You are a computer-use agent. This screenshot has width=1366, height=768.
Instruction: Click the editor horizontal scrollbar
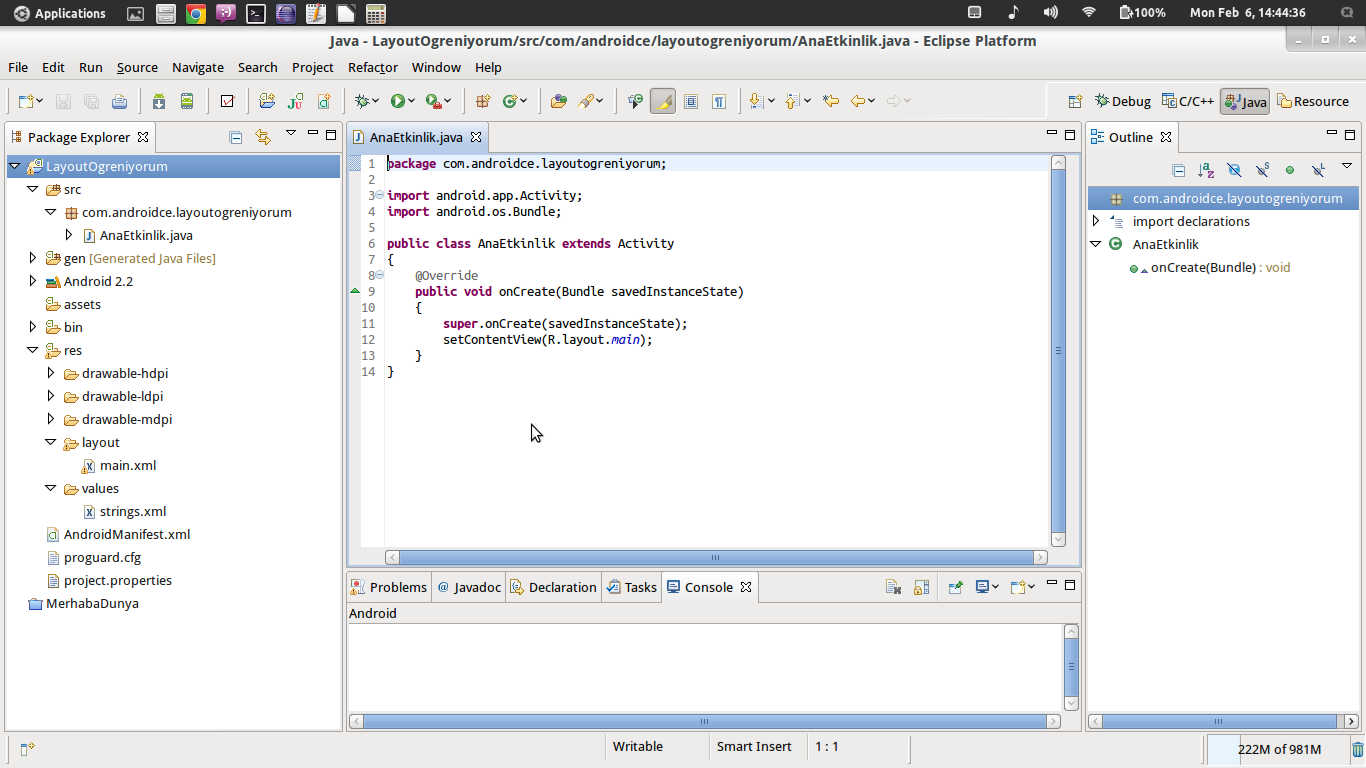(x=716, y=557)
